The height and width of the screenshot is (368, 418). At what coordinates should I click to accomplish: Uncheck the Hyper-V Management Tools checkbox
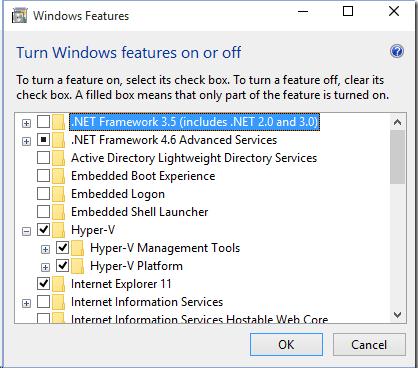point(62,248)
